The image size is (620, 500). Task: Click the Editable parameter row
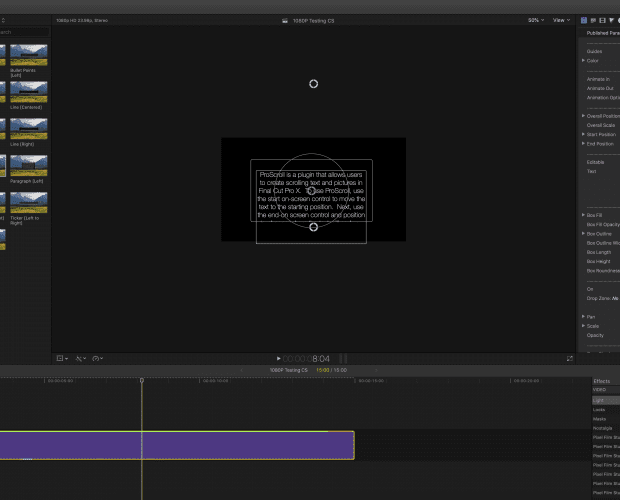[x=595, y=162]
